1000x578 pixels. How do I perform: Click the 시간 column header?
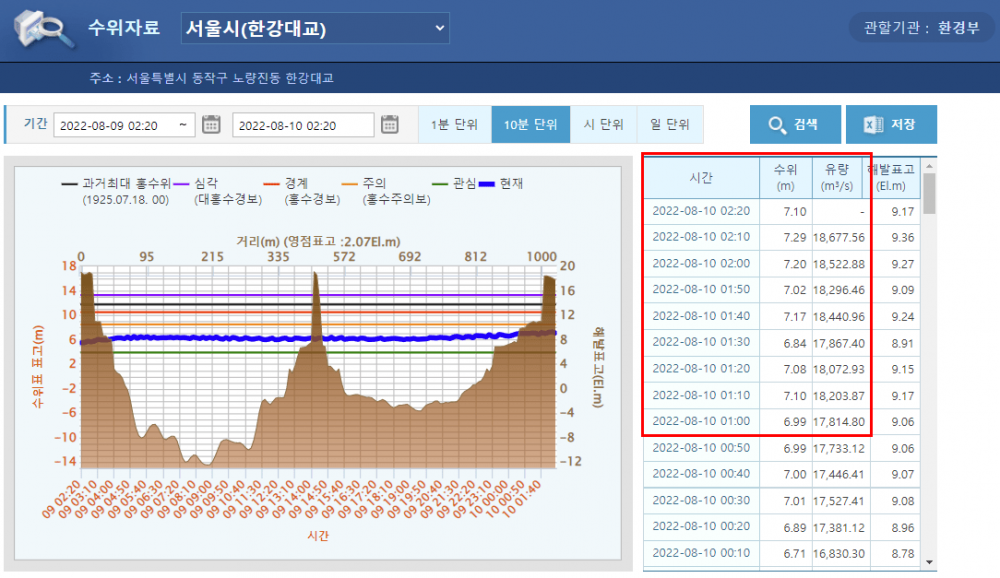coord(701,178)
